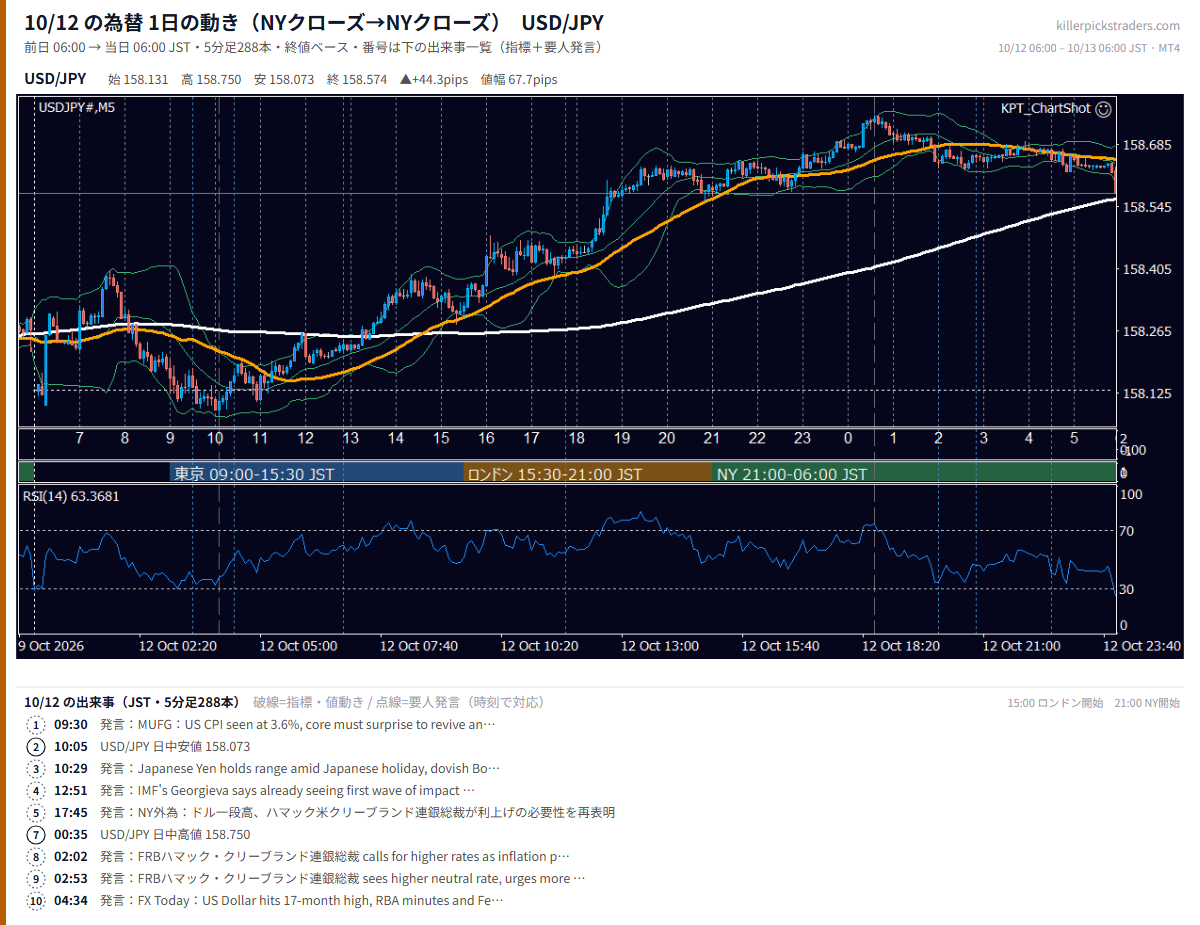This screenshot has height=925, width=1200.
Task: Click the NY外為：ドル一段高 event text
Action: click(x=357, y=813)
